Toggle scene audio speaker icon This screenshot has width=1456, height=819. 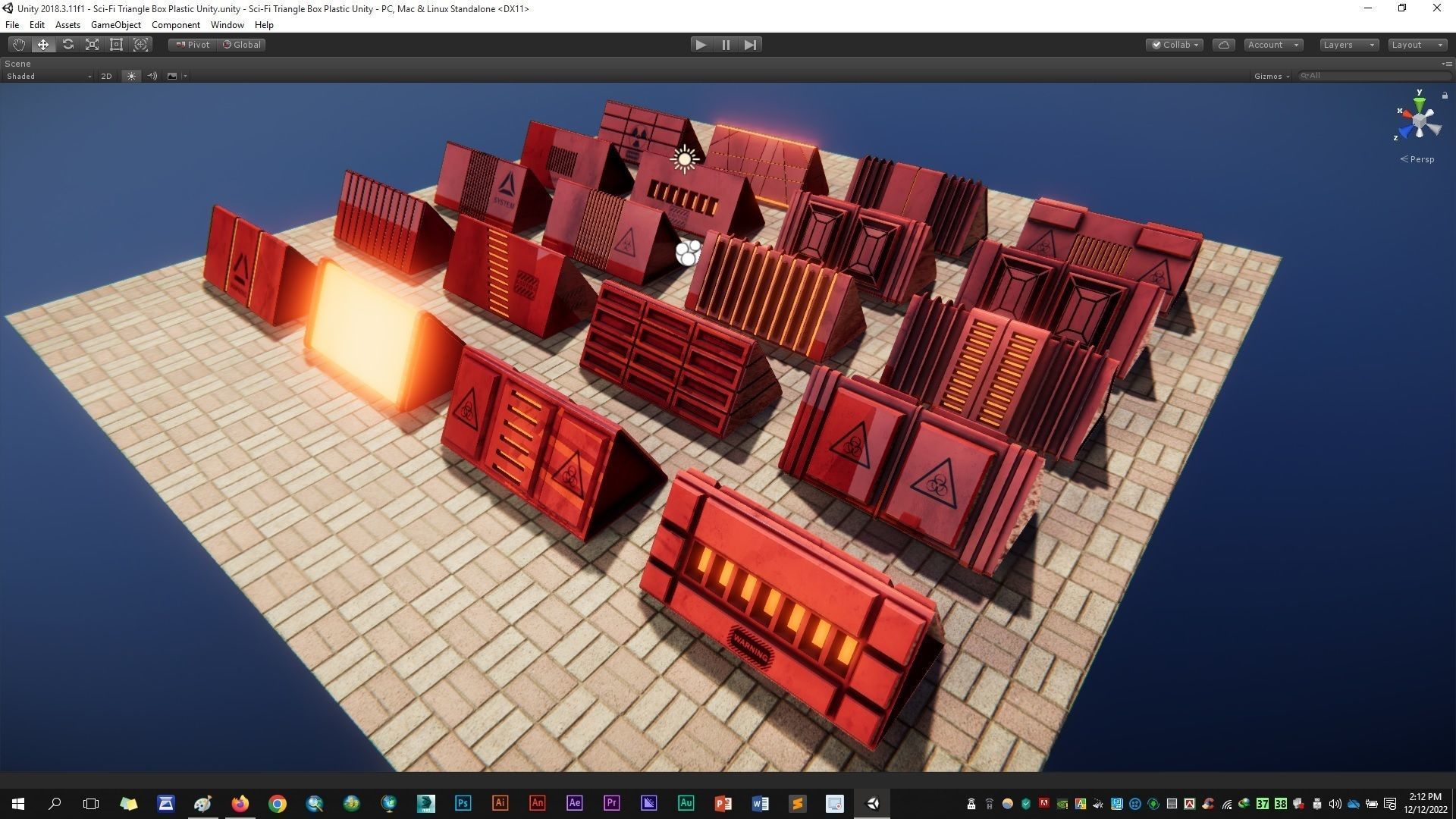pos(152,76)
